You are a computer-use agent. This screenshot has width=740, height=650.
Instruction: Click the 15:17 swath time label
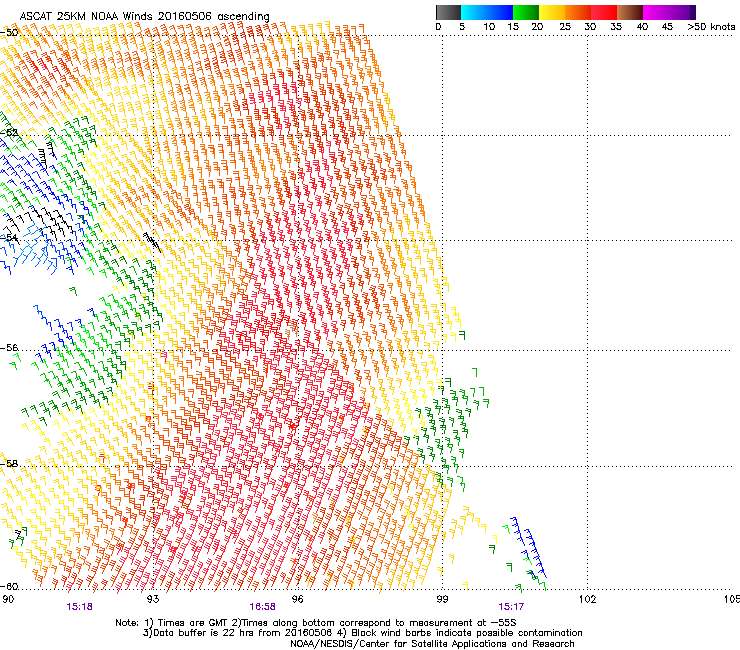pyautogui.click(x=511, y=607)
